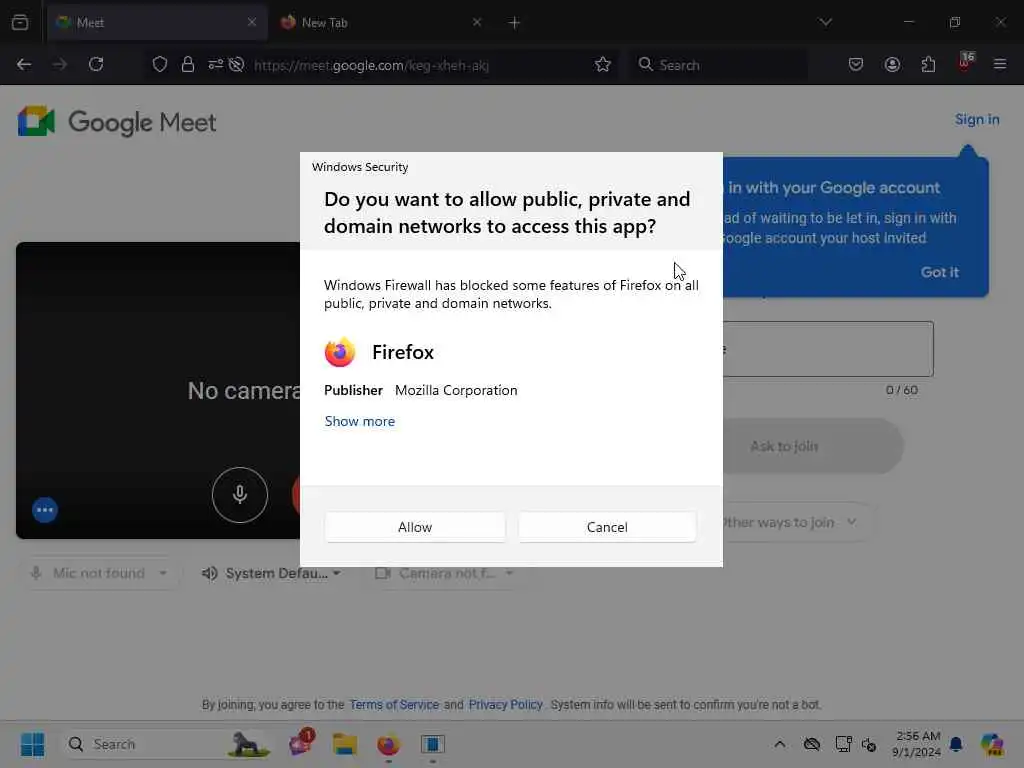Open the clock showing 2:56 AM

pos(917,744)
